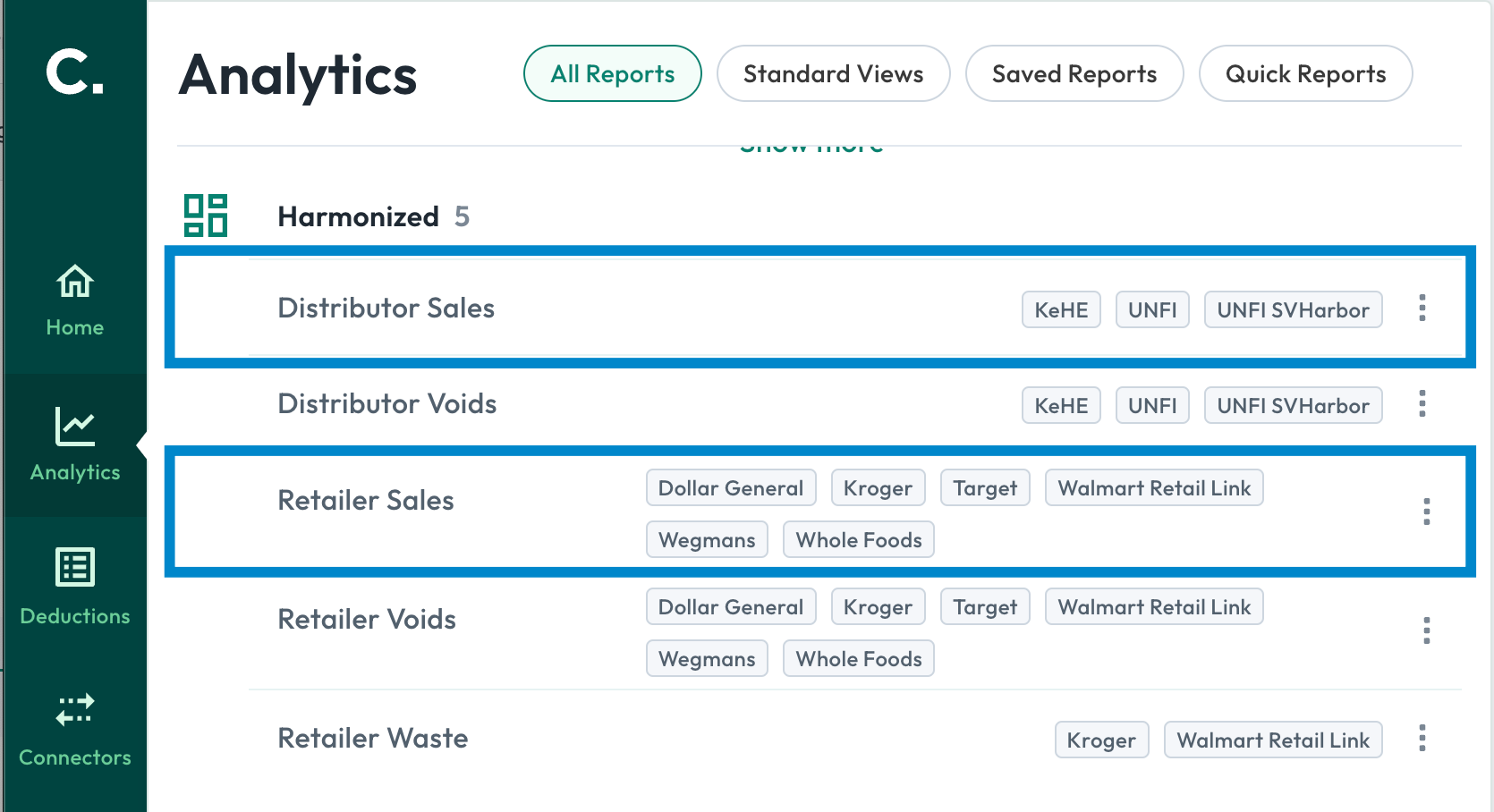
Task: Open the Retailer Waste report
Action: [373, 739]
